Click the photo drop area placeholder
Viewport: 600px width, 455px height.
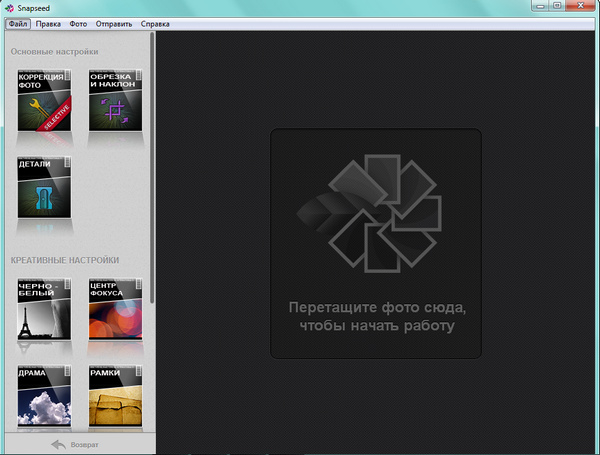tap(375, 243)
